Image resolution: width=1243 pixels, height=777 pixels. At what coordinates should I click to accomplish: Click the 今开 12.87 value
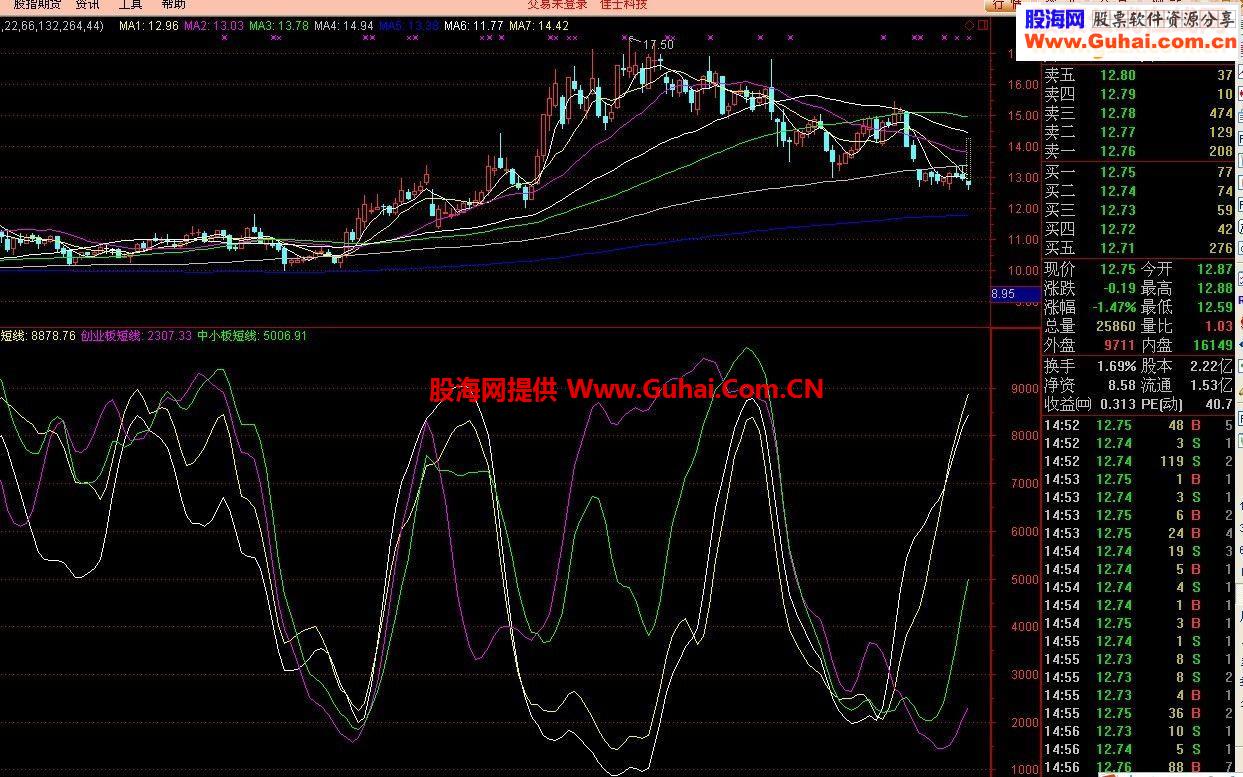[x=1214, y=269]
